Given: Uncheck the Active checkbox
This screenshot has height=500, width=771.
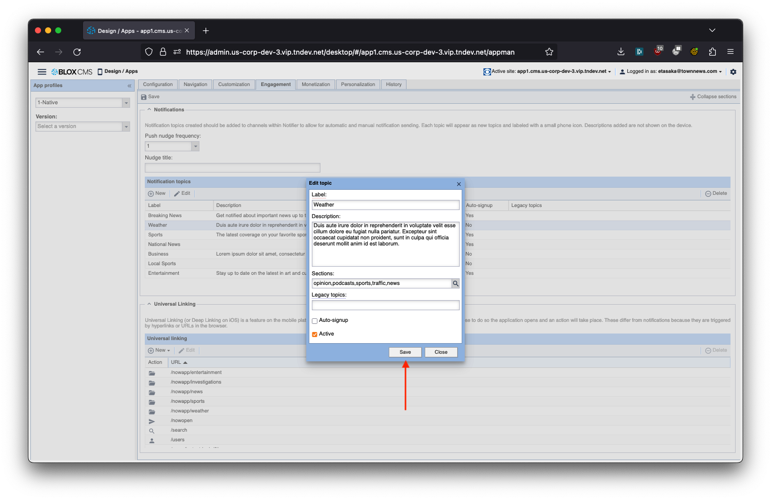Looking at the screenshot, I should tap(315, 334).
